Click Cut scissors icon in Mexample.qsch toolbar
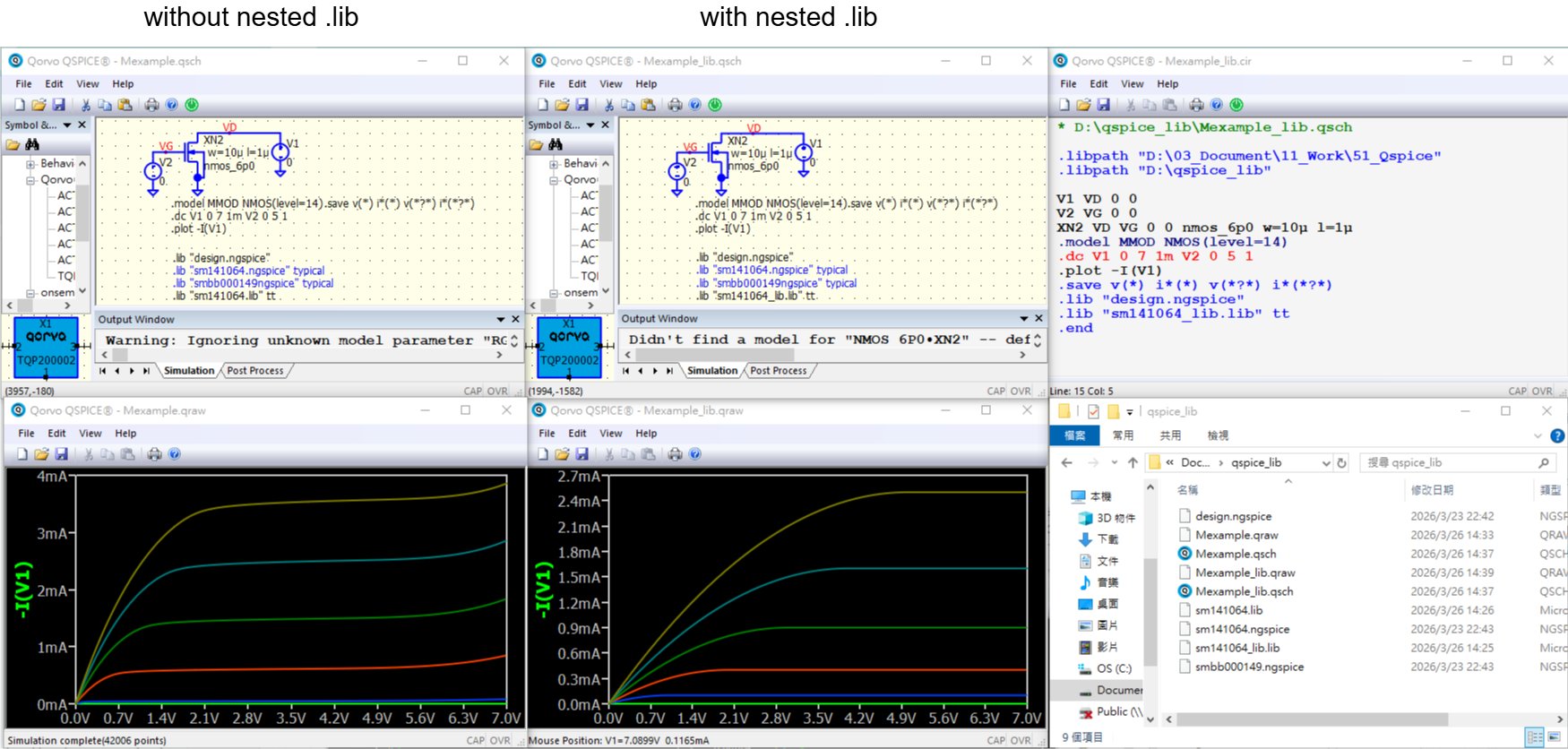1568x749 pixels. coord(86,105)
